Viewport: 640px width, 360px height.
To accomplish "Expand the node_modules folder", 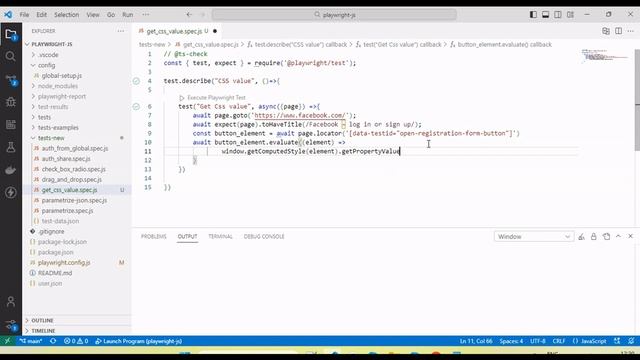I will [58, 86].
